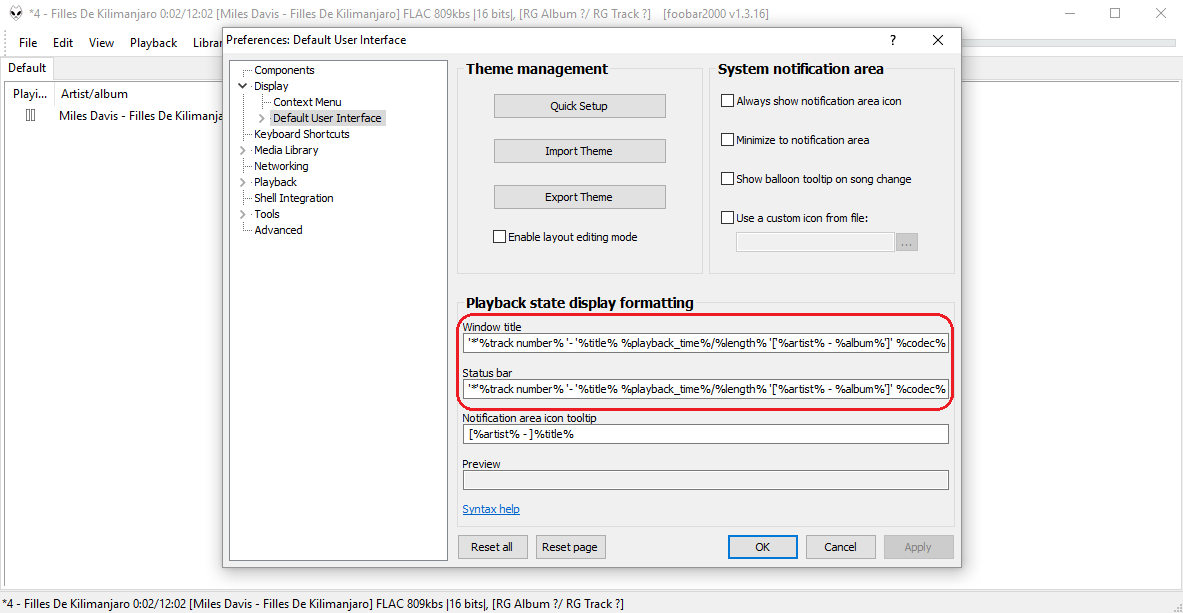Collapse the Display tree node
Viewport: 1183px width, 613px height.
243,86
